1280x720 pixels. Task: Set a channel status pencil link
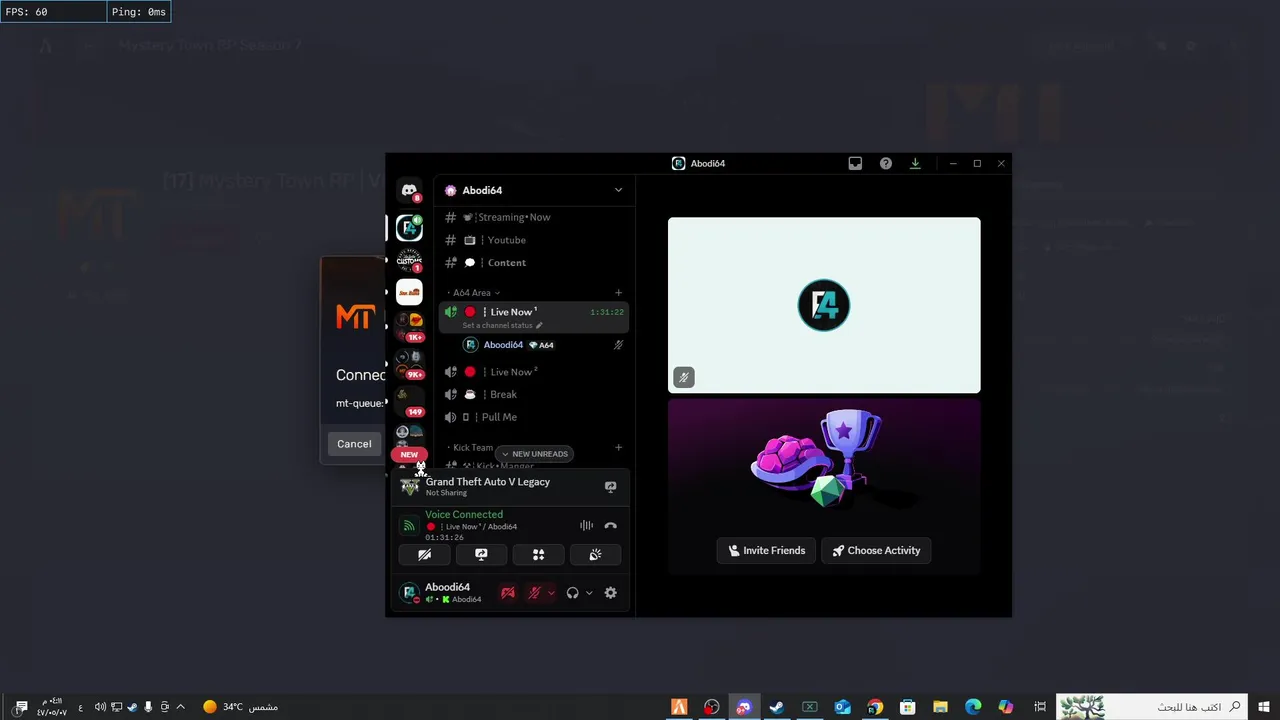502,326
